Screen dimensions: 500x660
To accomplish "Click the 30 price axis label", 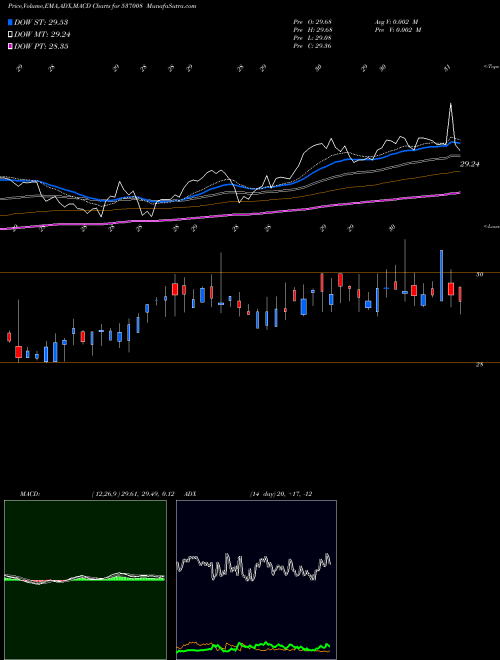I will click(x=479, y=274).
